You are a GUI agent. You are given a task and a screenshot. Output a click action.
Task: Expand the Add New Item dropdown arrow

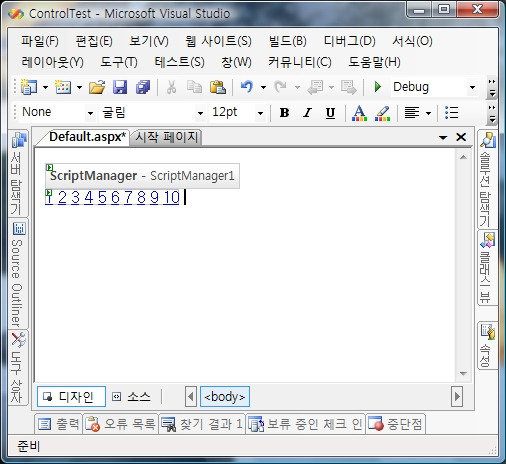pyautogui.click(x=79, y=88)
